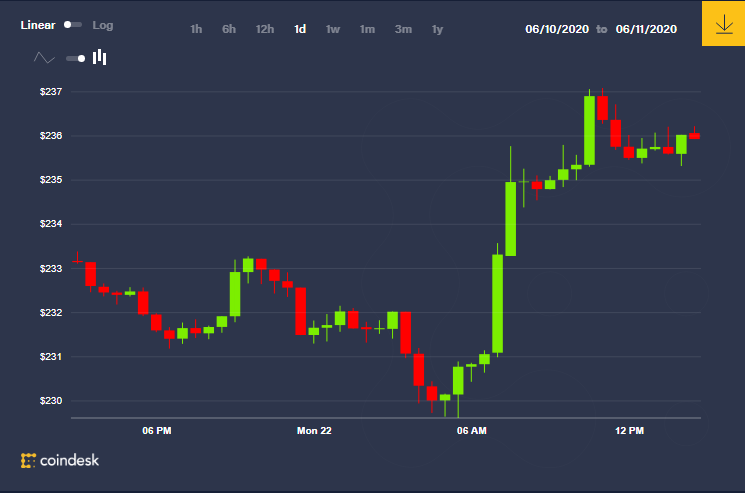
Task: Edit the end date 06/11/2020
Action: 646,29
